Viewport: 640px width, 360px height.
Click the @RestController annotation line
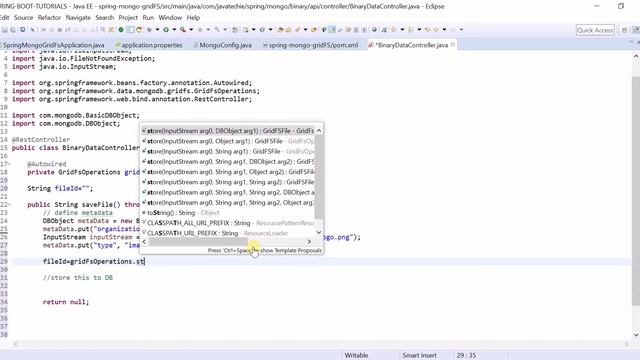point(41,140)
